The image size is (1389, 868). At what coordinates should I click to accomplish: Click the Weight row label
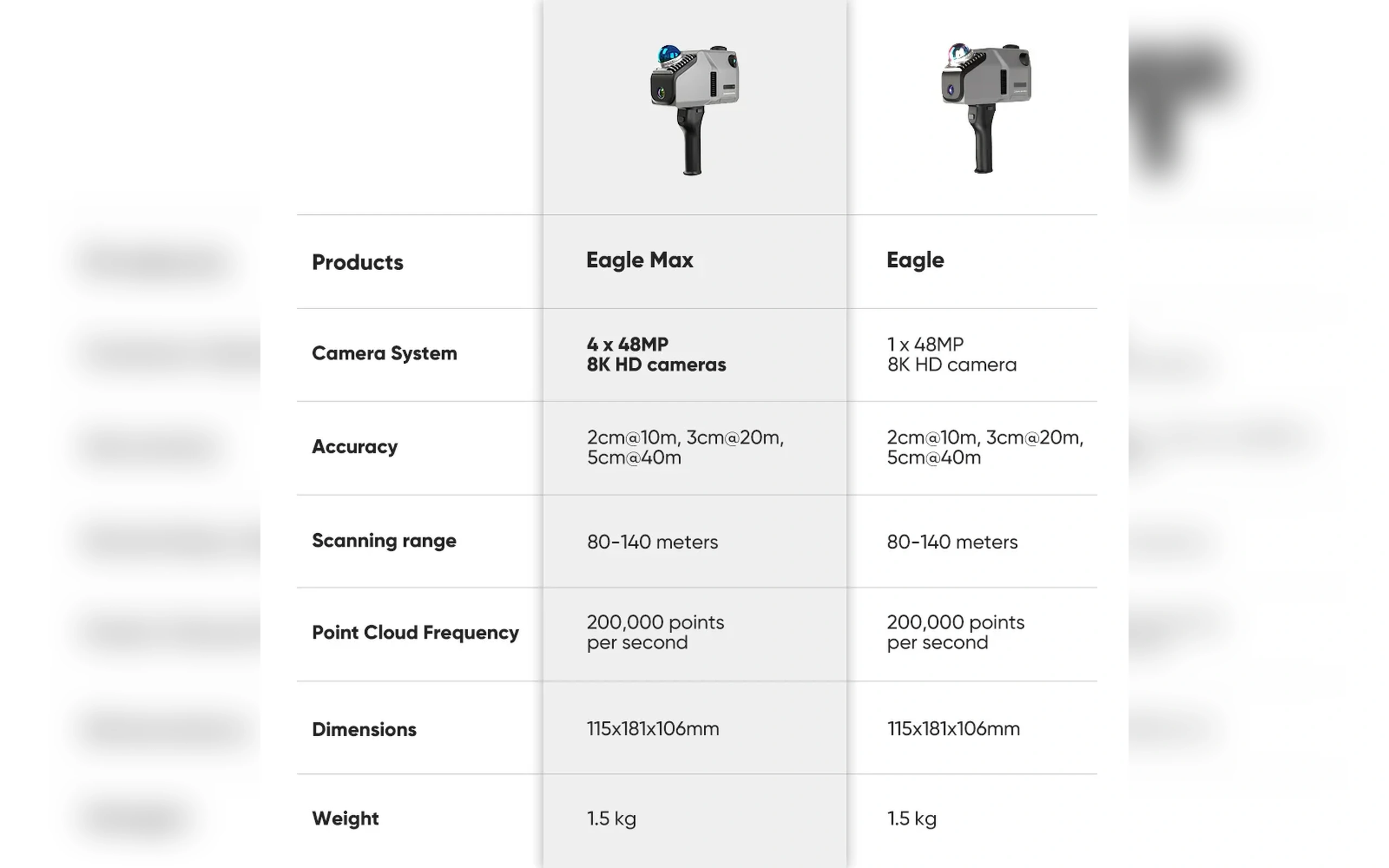pyautogui.click(x=345, y=819)
